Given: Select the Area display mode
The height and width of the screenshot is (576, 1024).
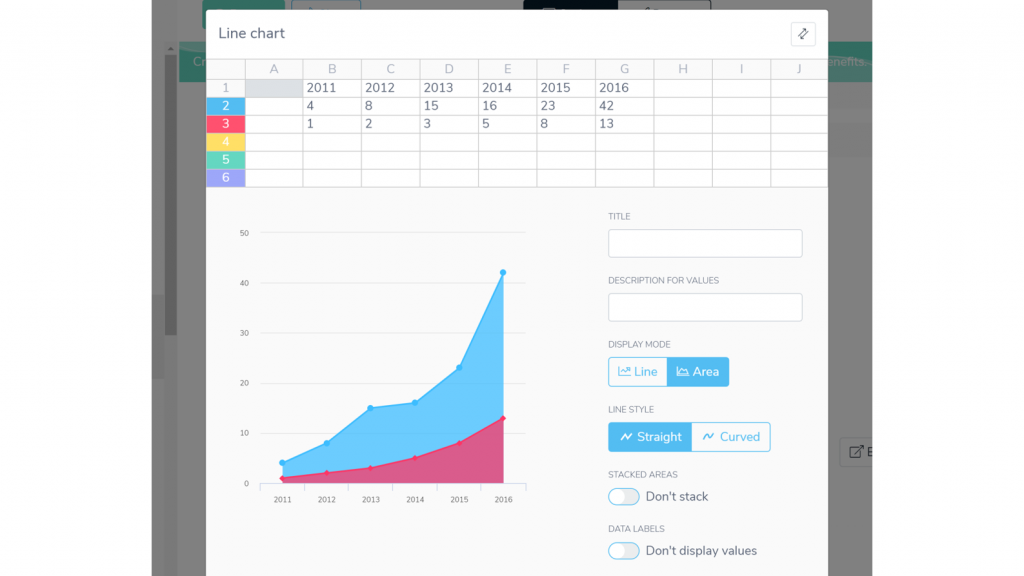Looking at the screenshot, I should point(698,372).
